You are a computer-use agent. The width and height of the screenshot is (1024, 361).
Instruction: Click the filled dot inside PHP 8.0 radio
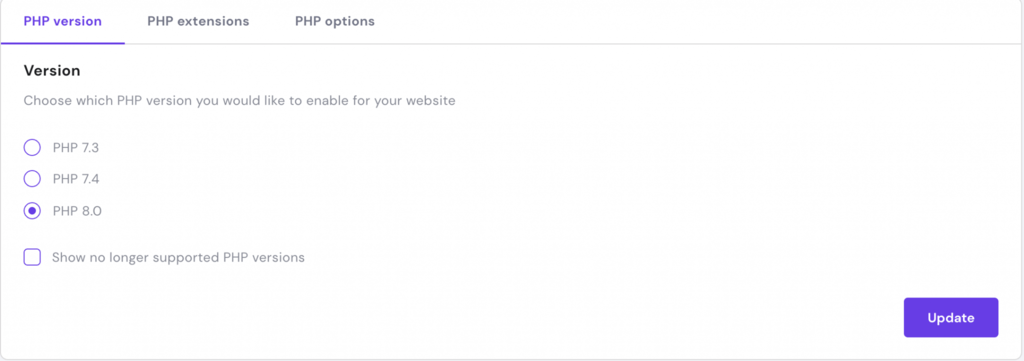[x=32, y=211]
